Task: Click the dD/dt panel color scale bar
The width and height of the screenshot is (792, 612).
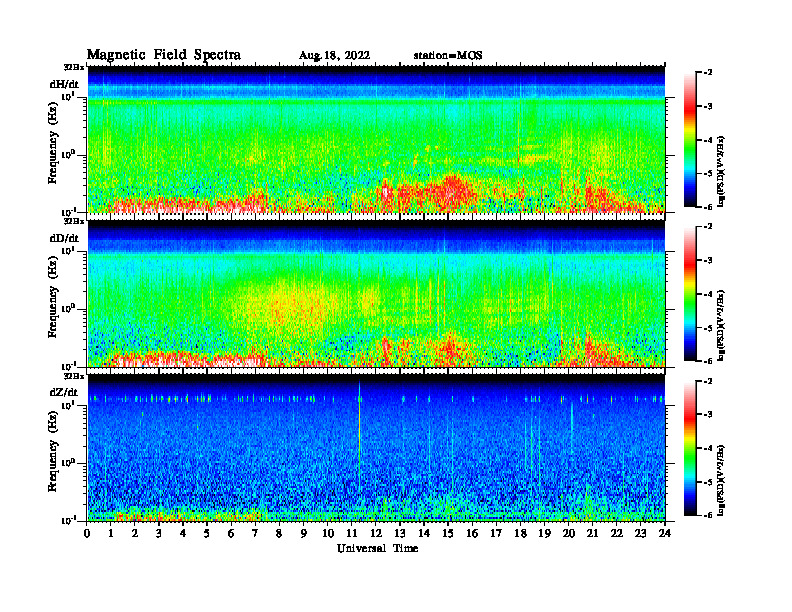Action: point(689,294)
